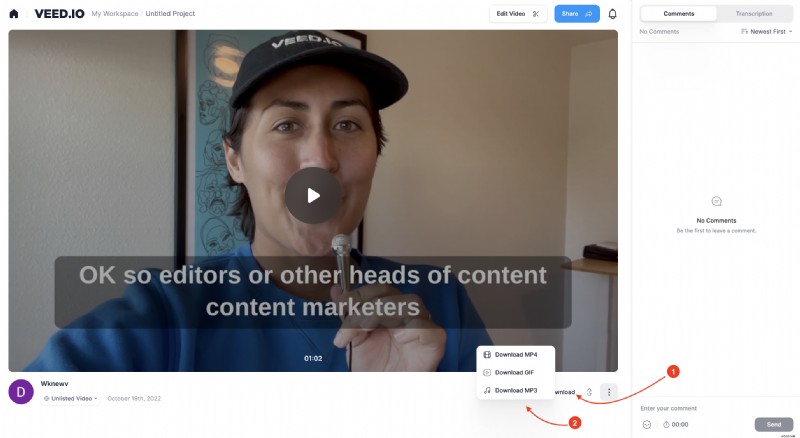Click the VEED.IO logo
This screenshot has width=800, height=438.
[x=59, y=14]
